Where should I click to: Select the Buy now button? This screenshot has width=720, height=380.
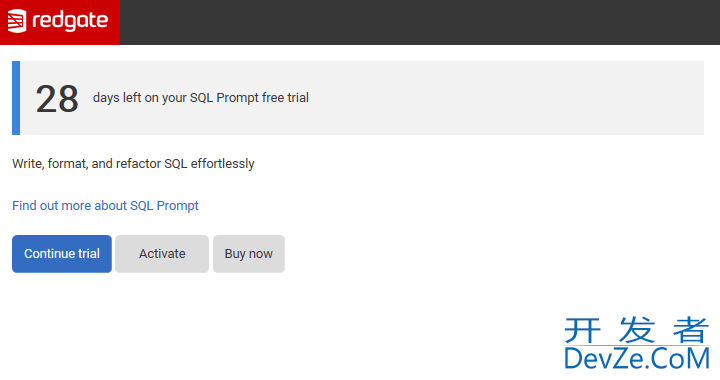[x=249, y=254]
